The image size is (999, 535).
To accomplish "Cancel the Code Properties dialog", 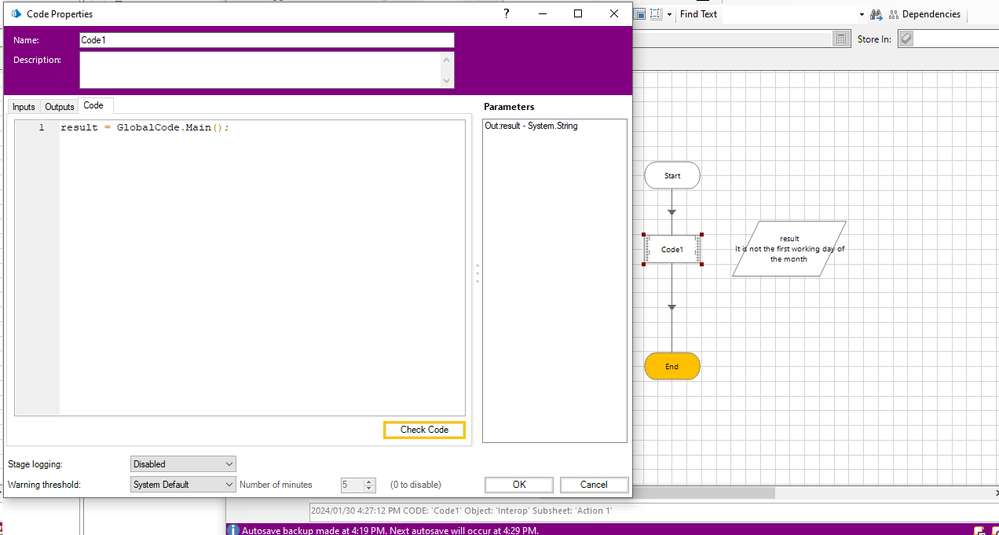I will click(x=593, y=485).
